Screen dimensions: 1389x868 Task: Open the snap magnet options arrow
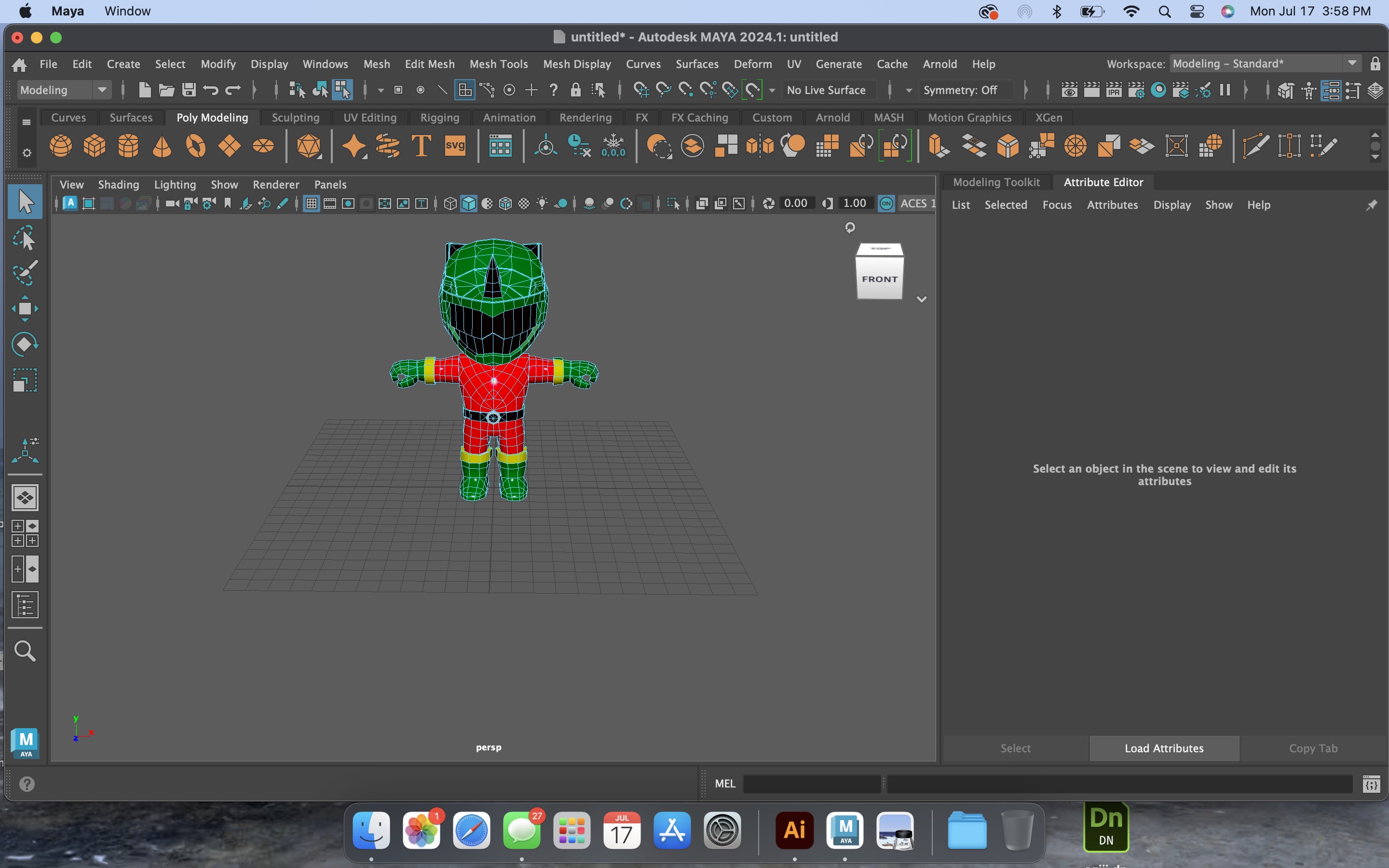[x=772, y=90]
